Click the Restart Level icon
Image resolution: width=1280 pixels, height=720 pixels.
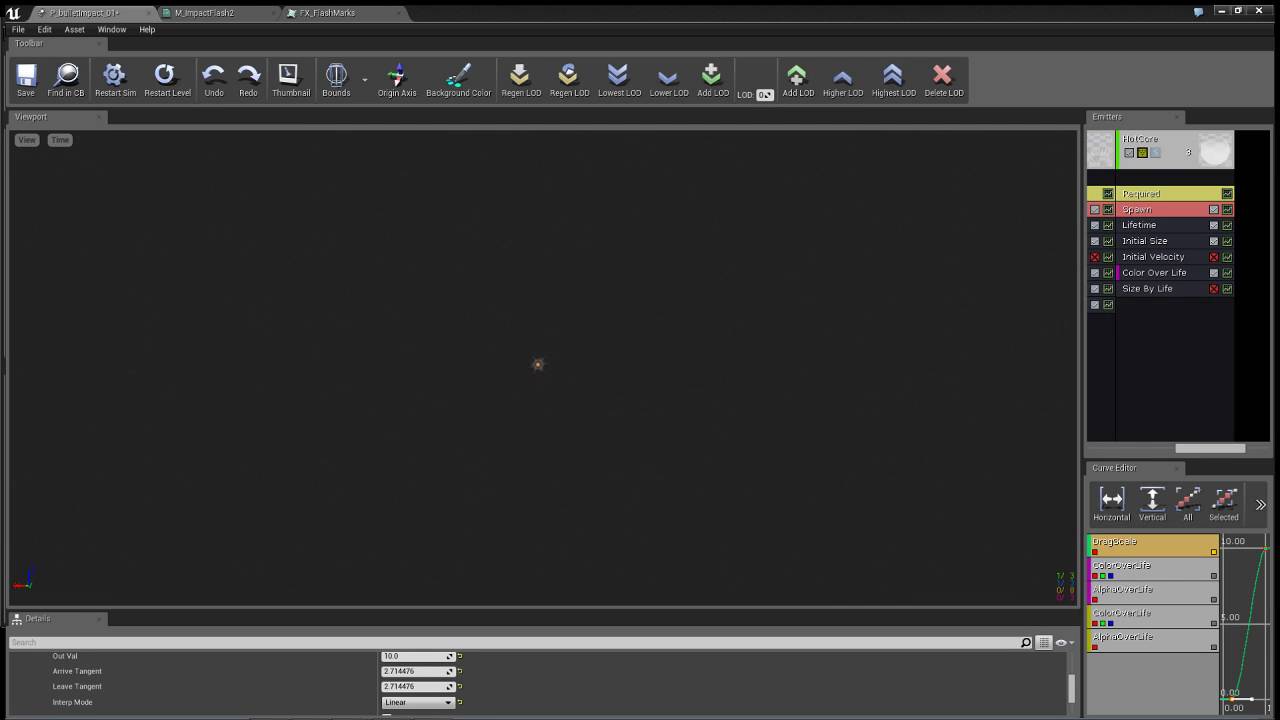(167, 79)
